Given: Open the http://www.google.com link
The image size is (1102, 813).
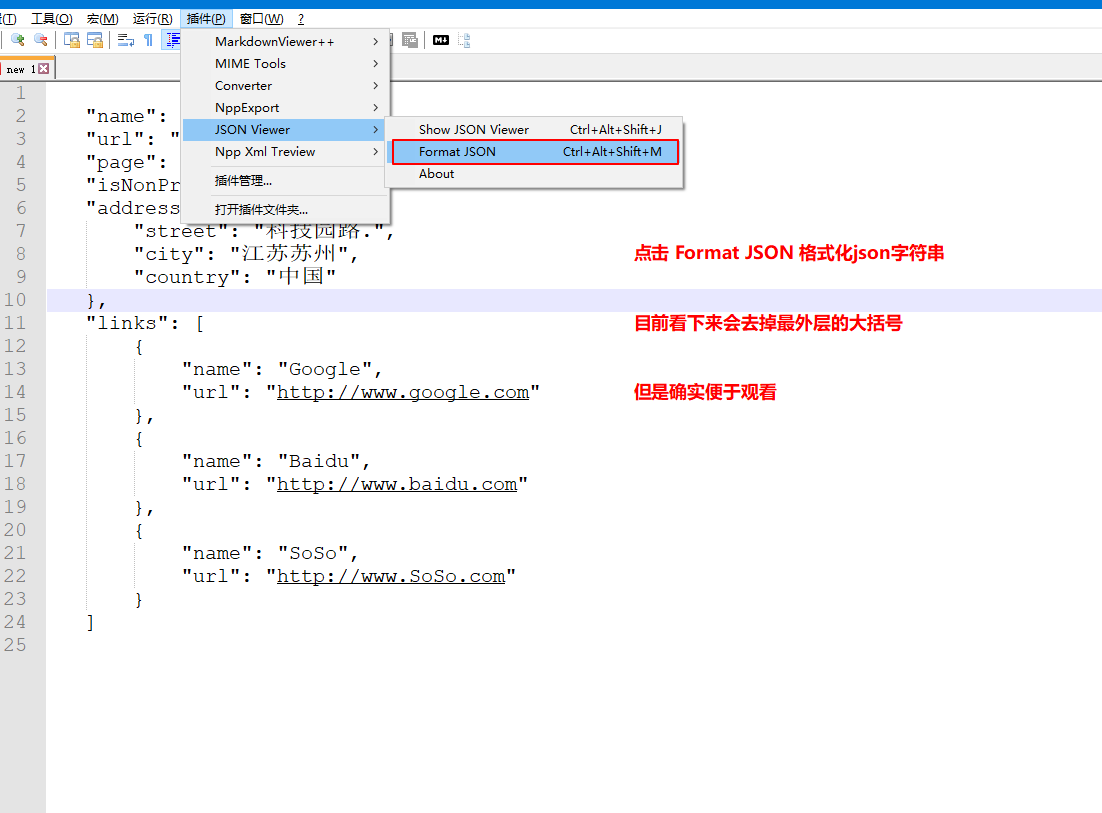Looking at the screenshot, I should [403, 392].
